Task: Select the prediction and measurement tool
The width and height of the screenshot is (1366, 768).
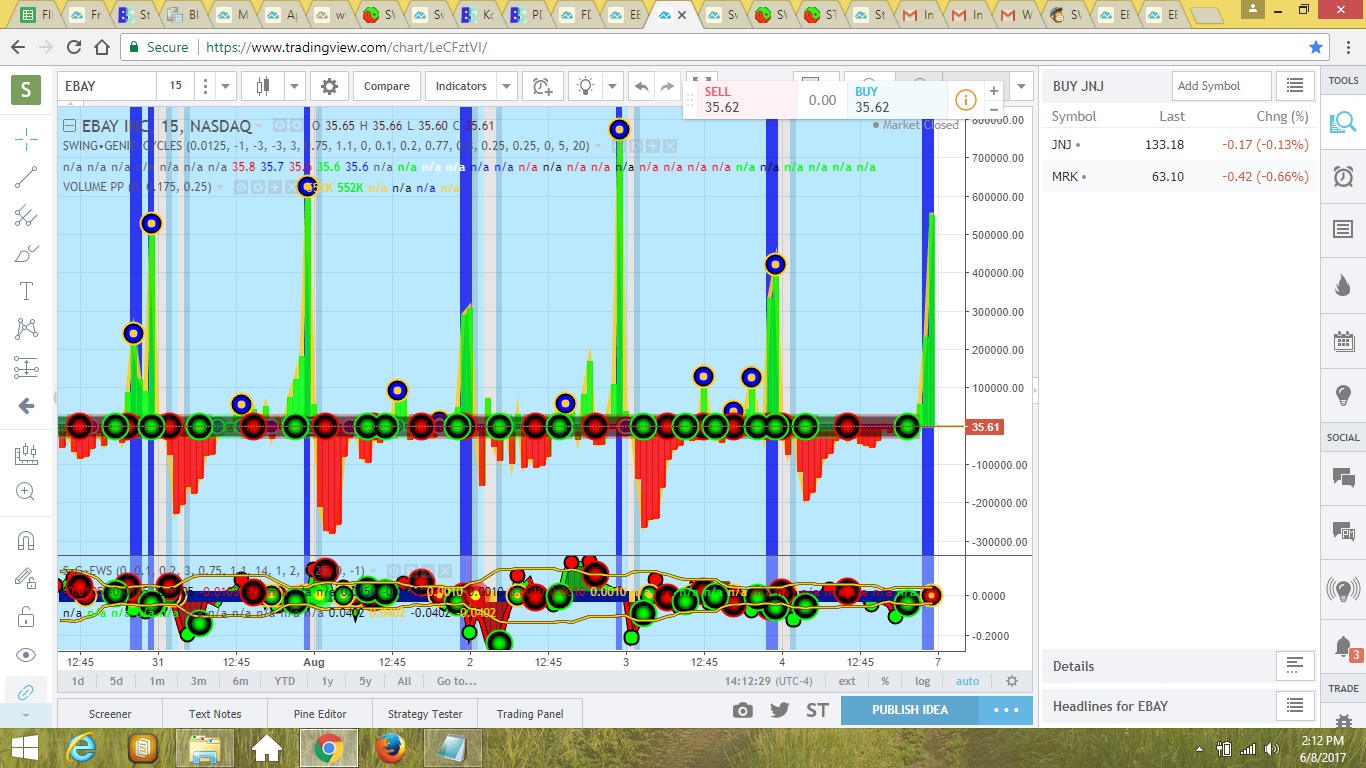Action: click(26, 367)
